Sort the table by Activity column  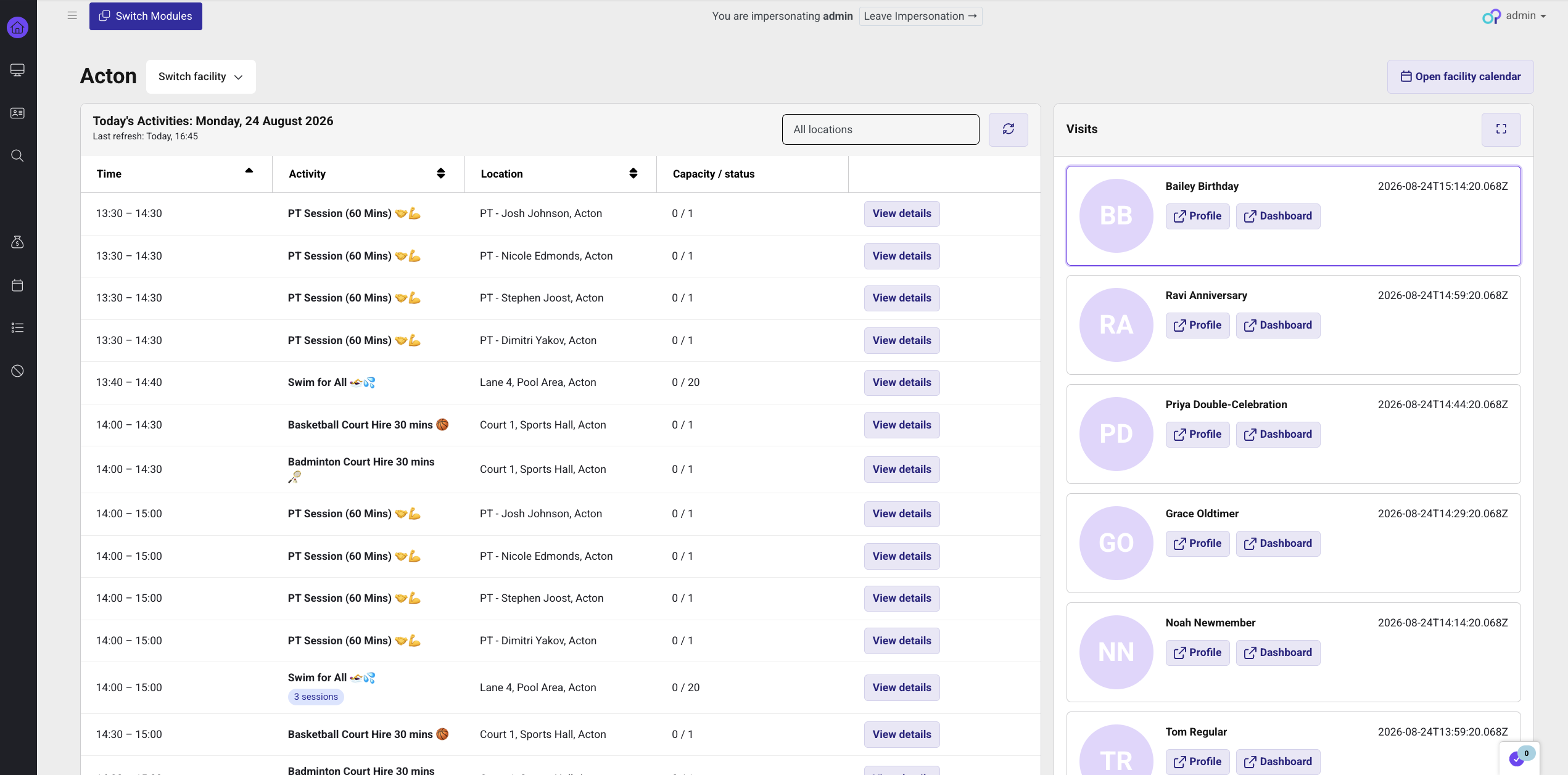click(440, 173)
